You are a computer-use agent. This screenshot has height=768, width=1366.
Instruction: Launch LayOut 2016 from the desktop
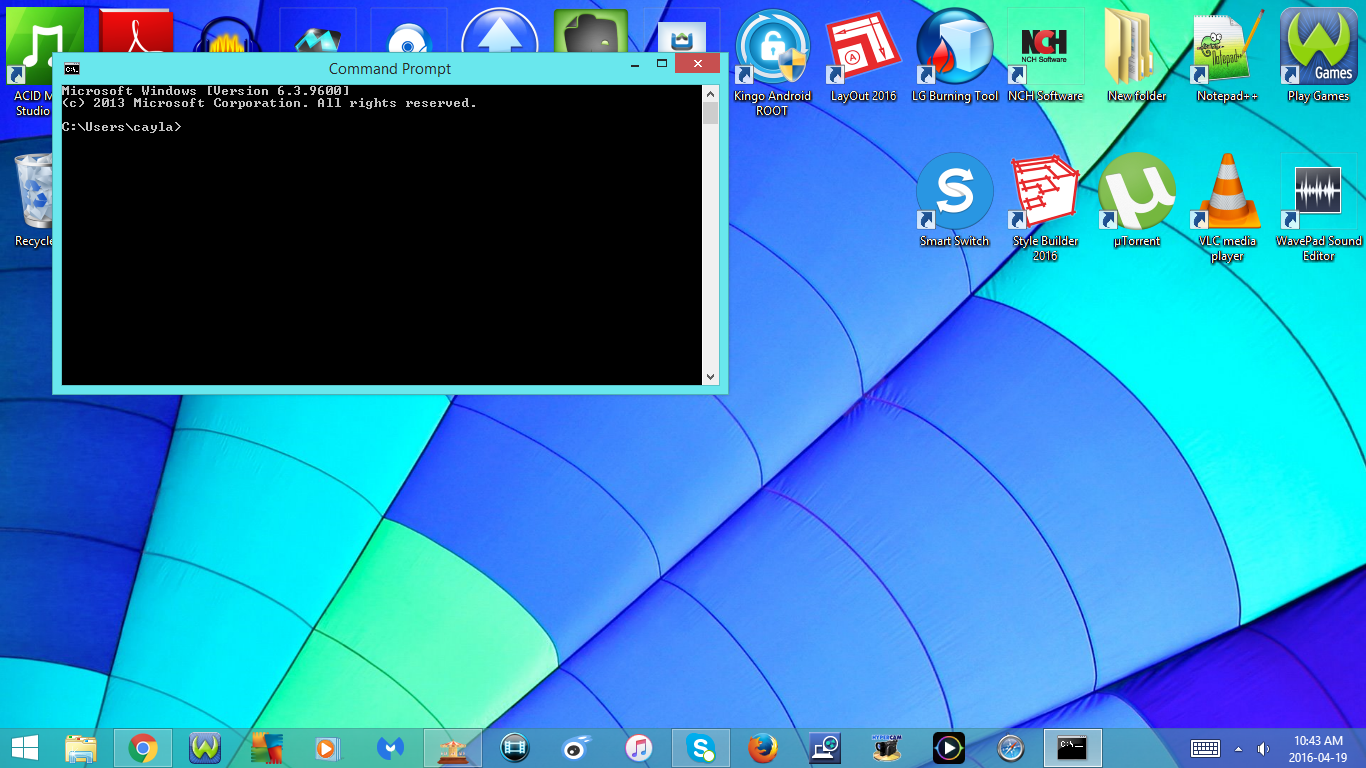click(x=864, y=56)
